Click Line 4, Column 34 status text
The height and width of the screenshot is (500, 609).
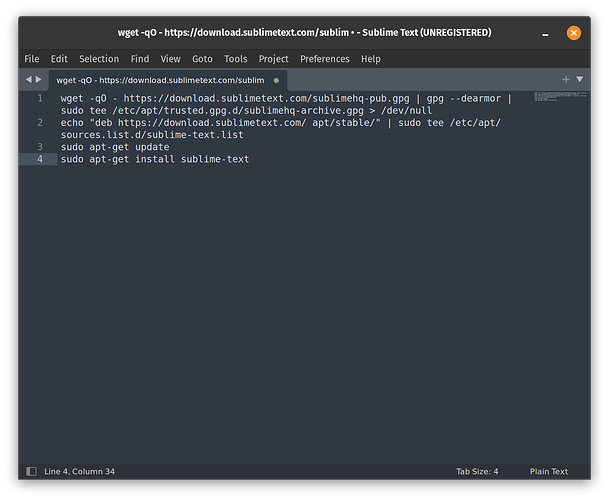click(80, 471)
